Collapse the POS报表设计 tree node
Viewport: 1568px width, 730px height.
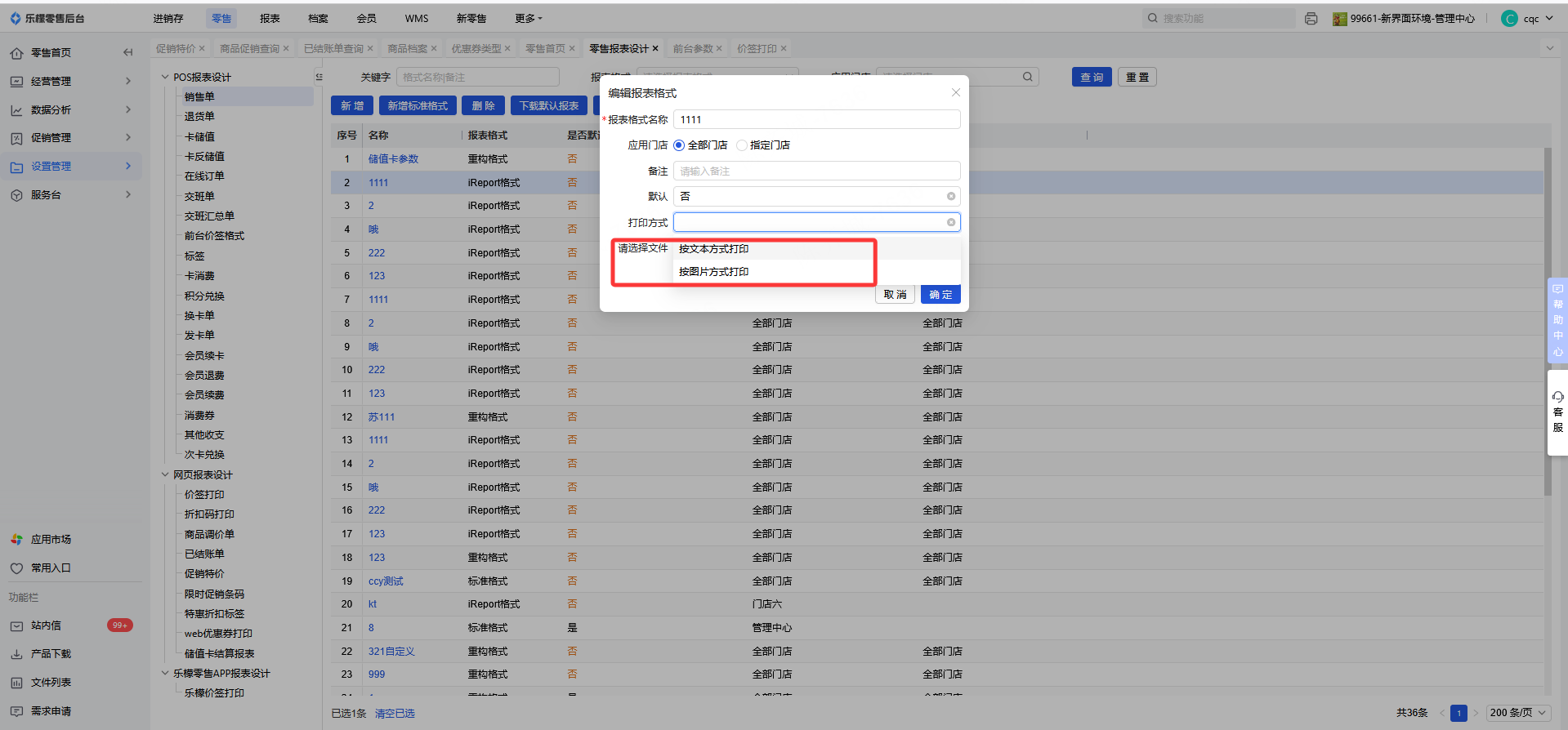point(165,77)
